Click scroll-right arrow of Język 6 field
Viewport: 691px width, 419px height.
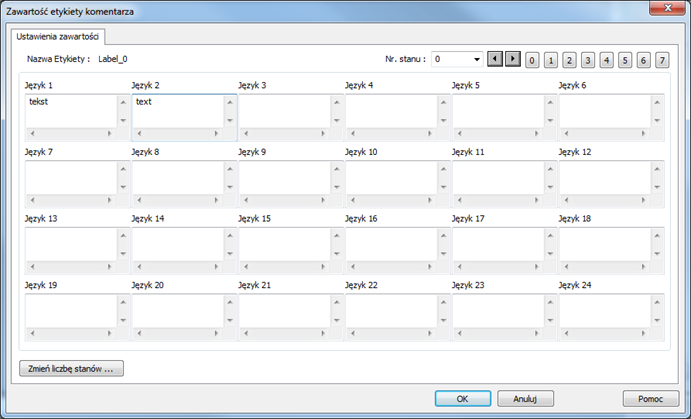point(643,133)
